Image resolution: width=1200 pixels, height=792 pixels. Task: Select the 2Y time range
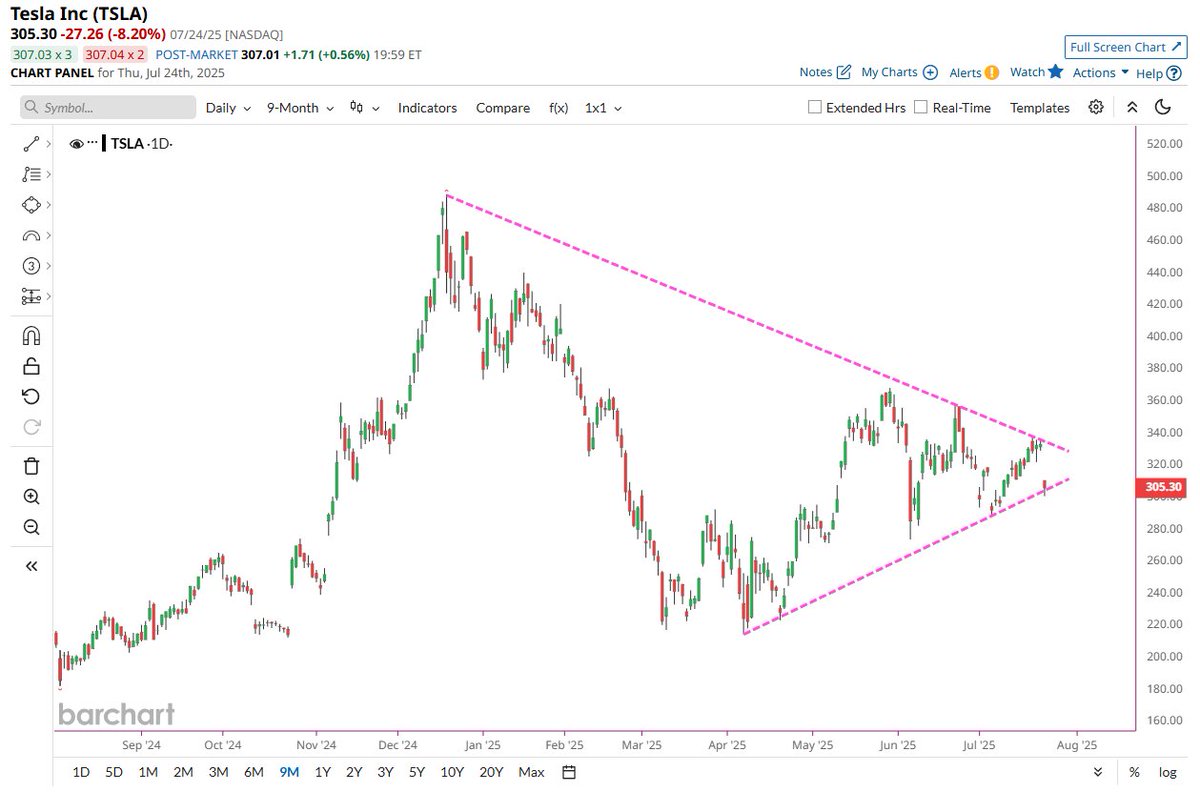[x=354, y=772]
